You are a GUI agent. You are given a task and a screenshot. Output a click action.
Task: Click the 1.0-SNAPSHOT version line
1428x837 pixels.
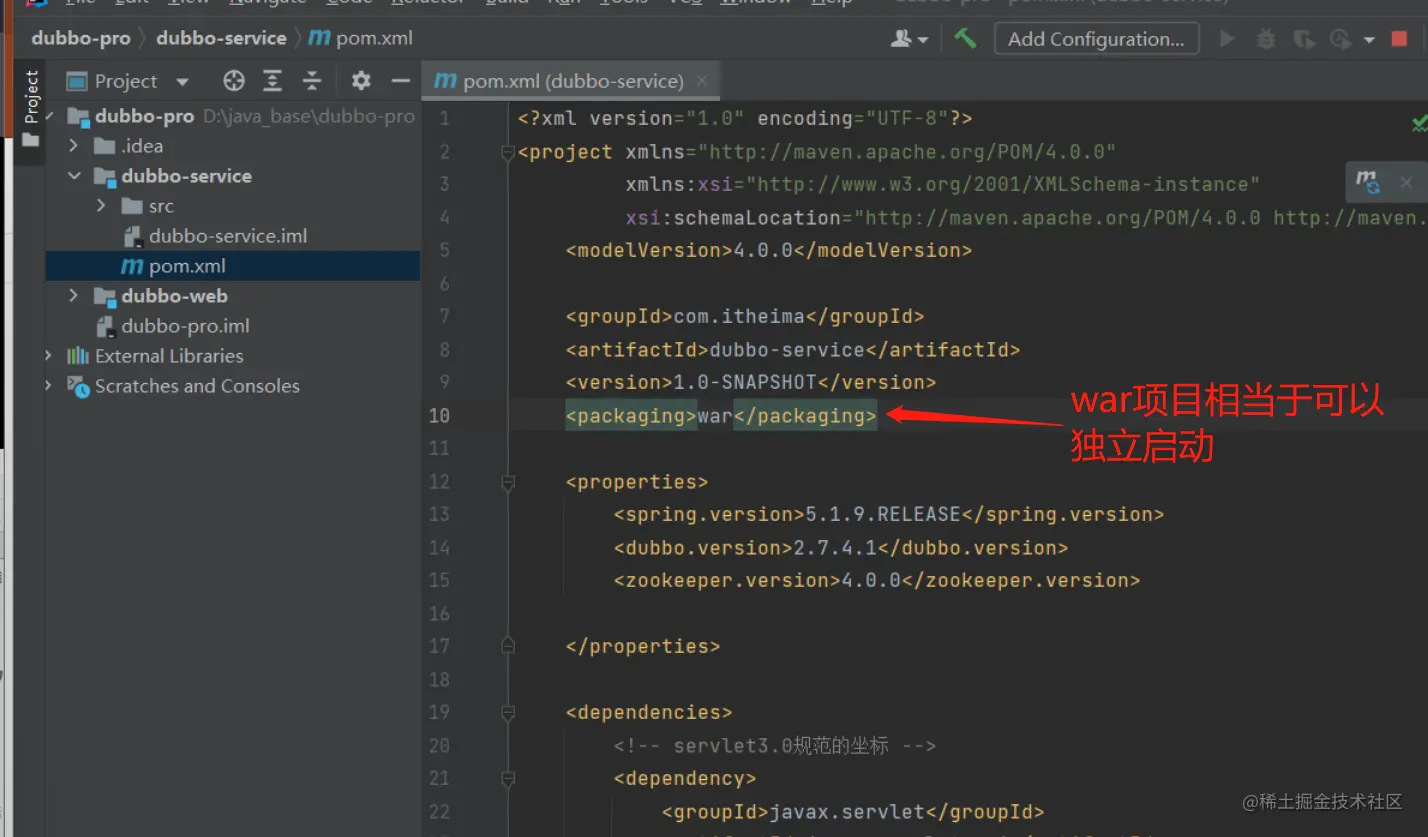(x=751, y=382)
